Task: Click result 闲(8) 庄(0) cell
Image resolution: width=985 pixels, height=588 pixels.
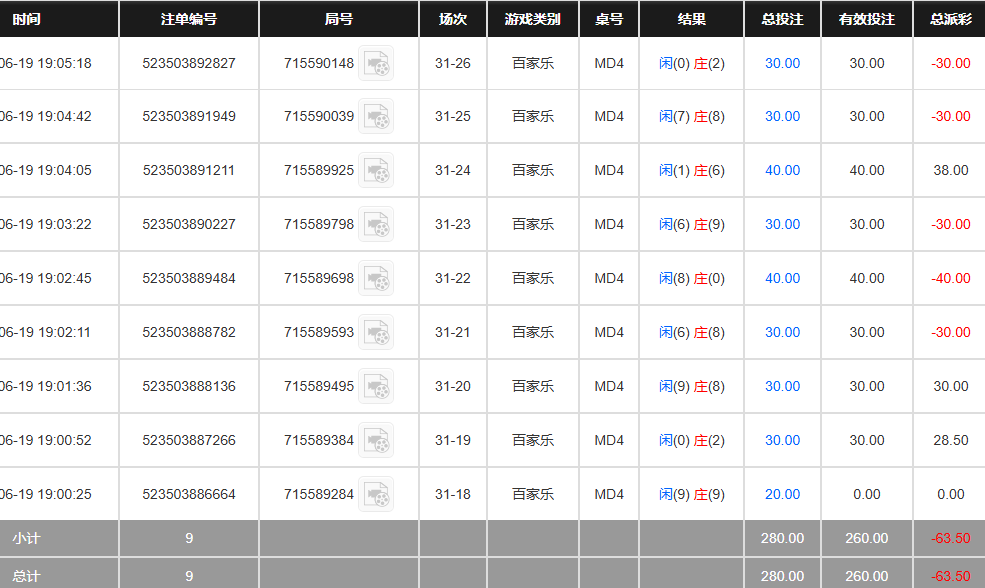Action: [692, 278]
